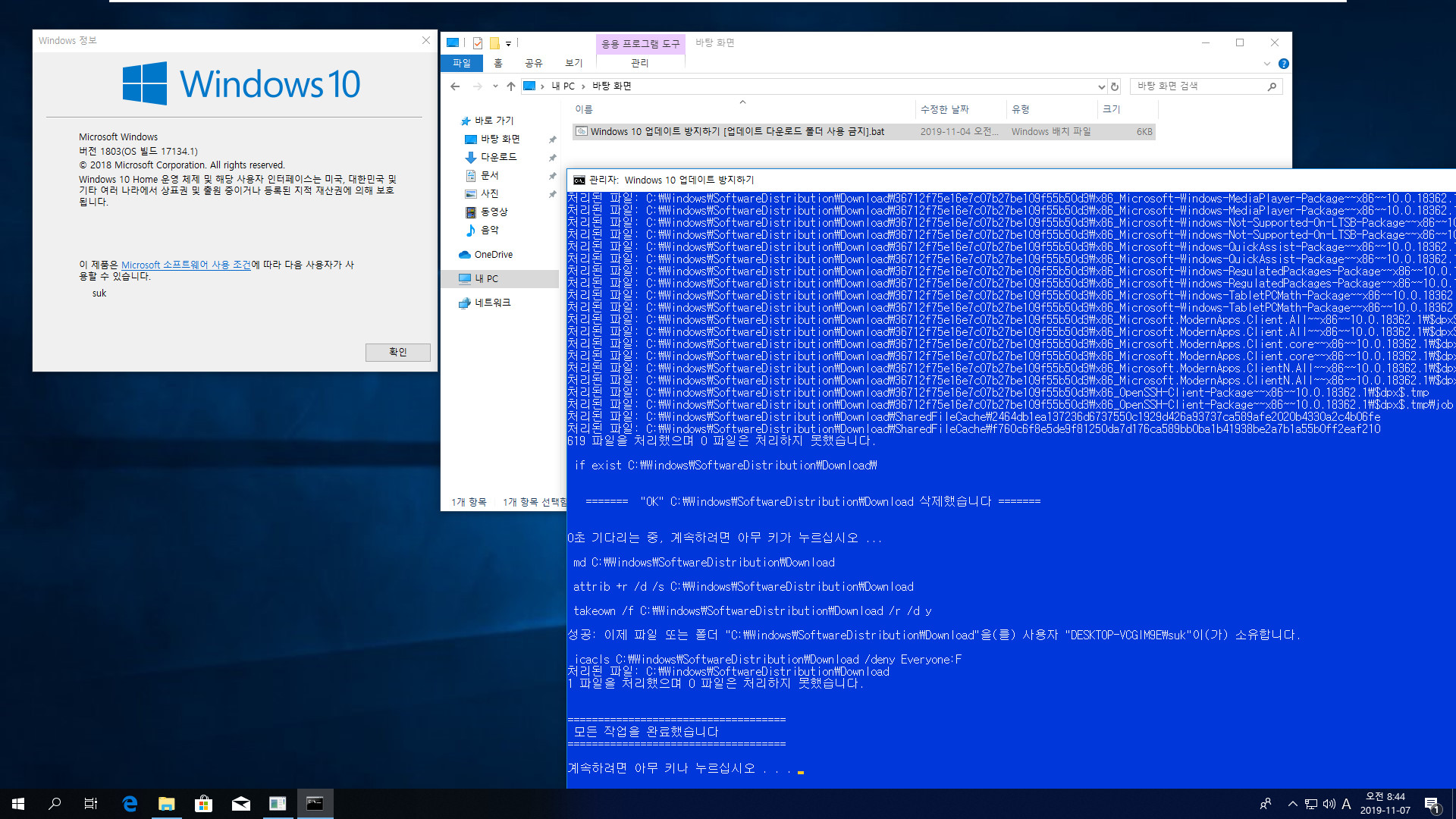
Task: Click the command prompt title bar icon
Action: 579,180
